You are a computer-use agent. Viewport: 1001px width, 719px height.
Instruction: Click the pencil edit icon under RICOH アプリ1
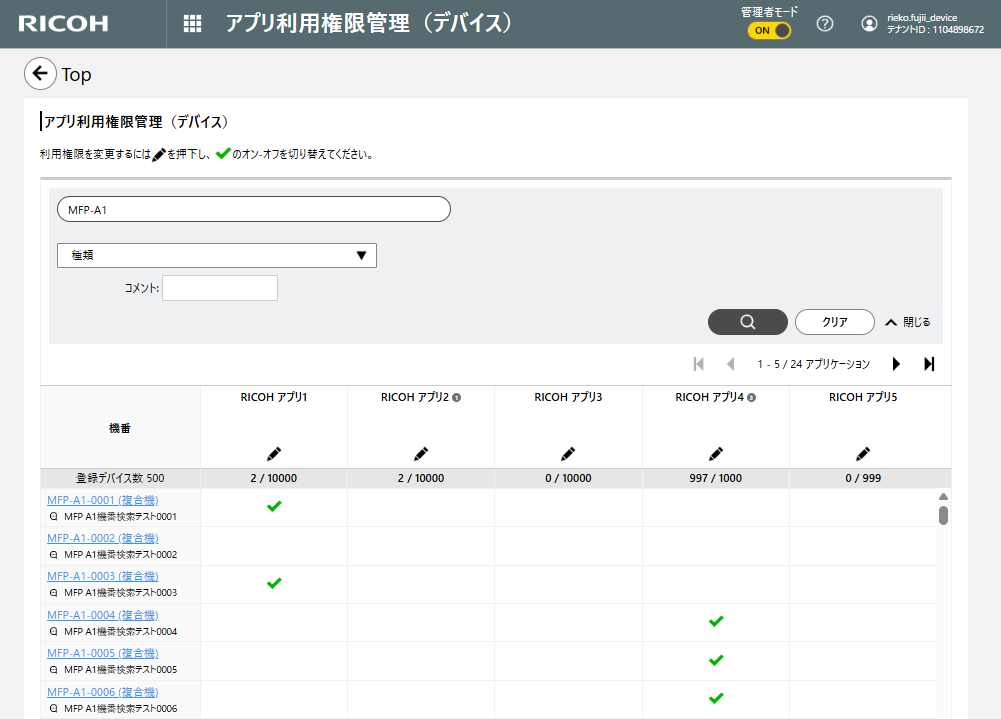274,453
